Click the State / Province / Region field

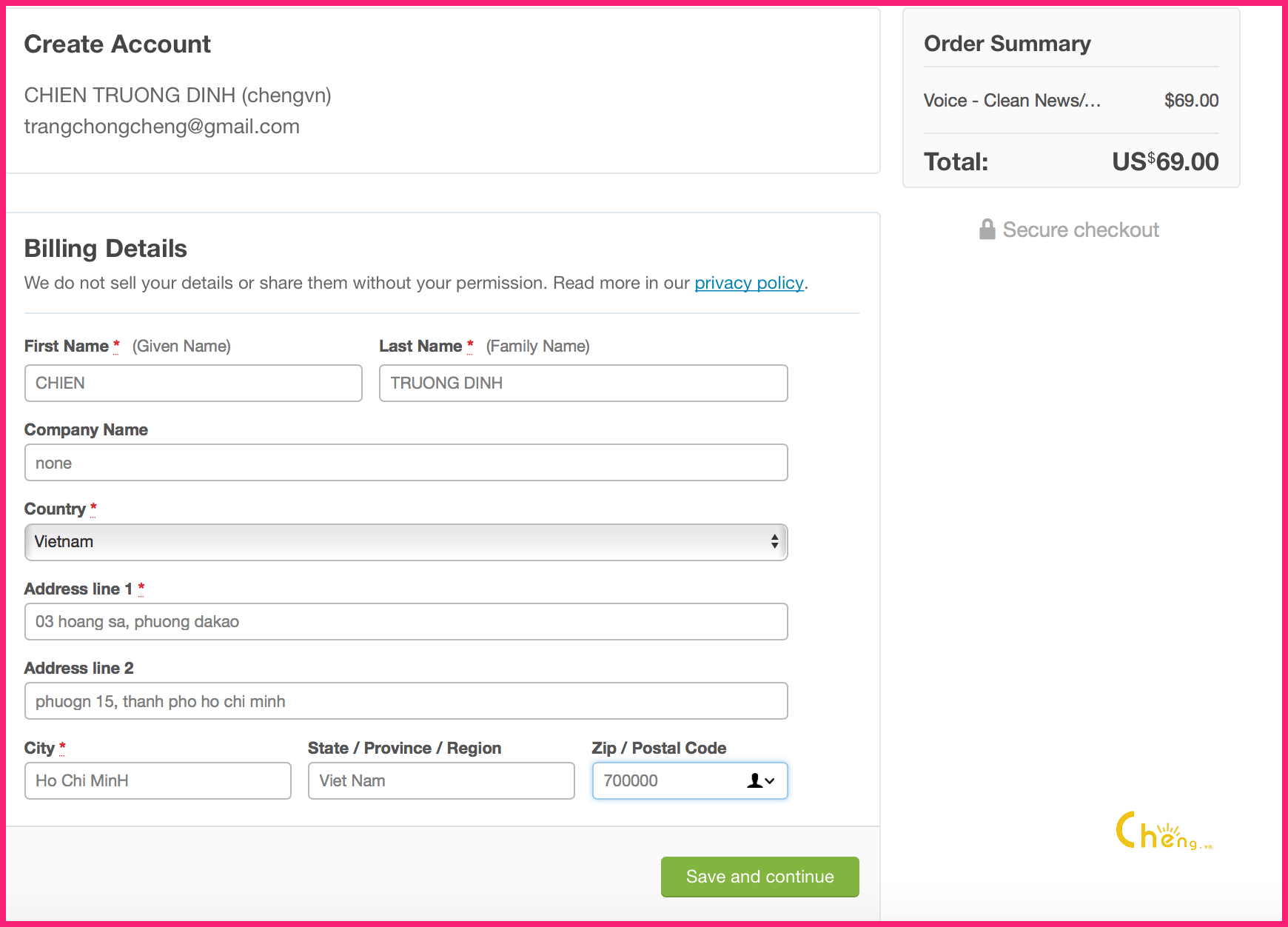point(441,780)
